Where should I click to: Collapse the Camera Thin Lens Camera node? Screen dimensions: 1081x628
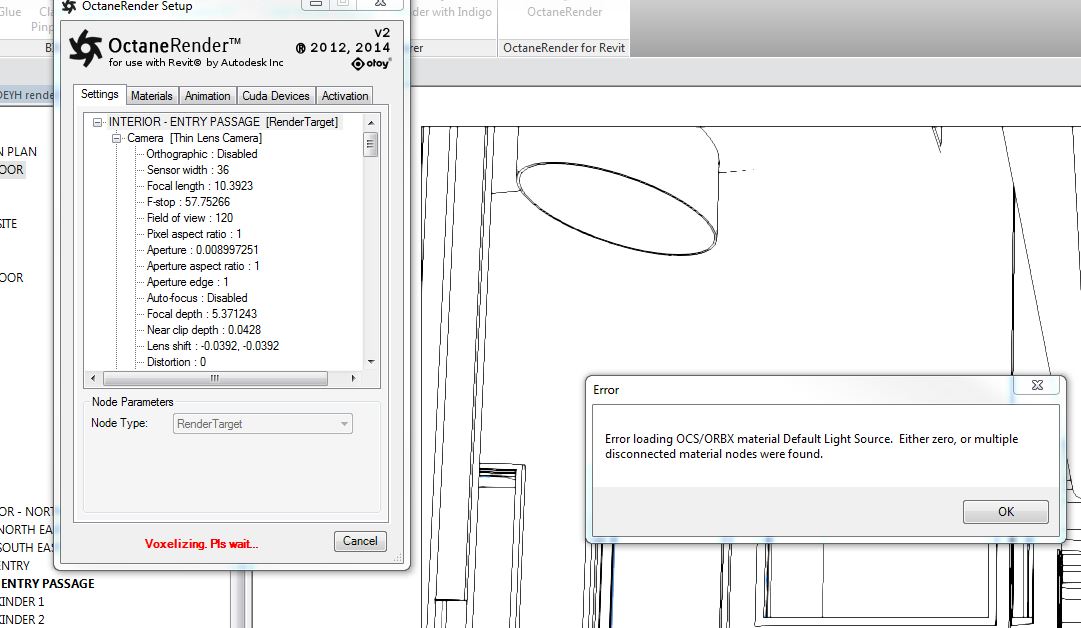pos(116,138)
